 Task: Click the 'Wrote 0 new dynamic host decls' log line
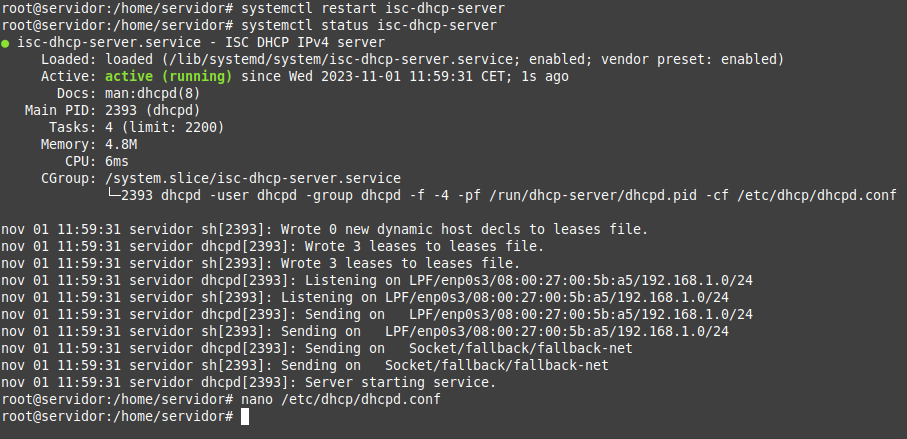point(325,229)
